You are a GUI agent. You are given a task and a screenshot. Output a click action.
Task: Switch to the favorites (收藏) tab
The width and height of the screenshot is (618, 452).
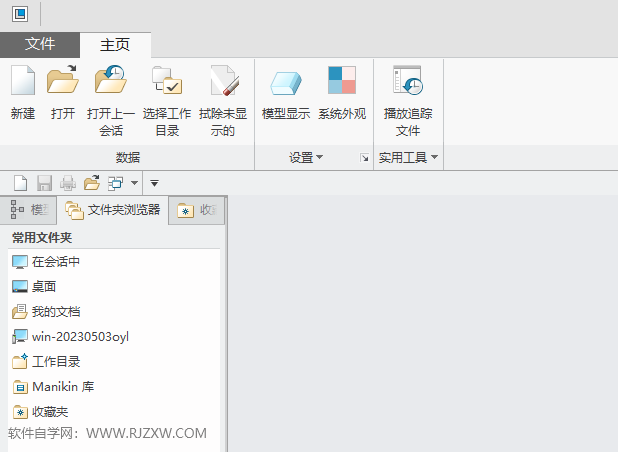click(x=197, y=210)
